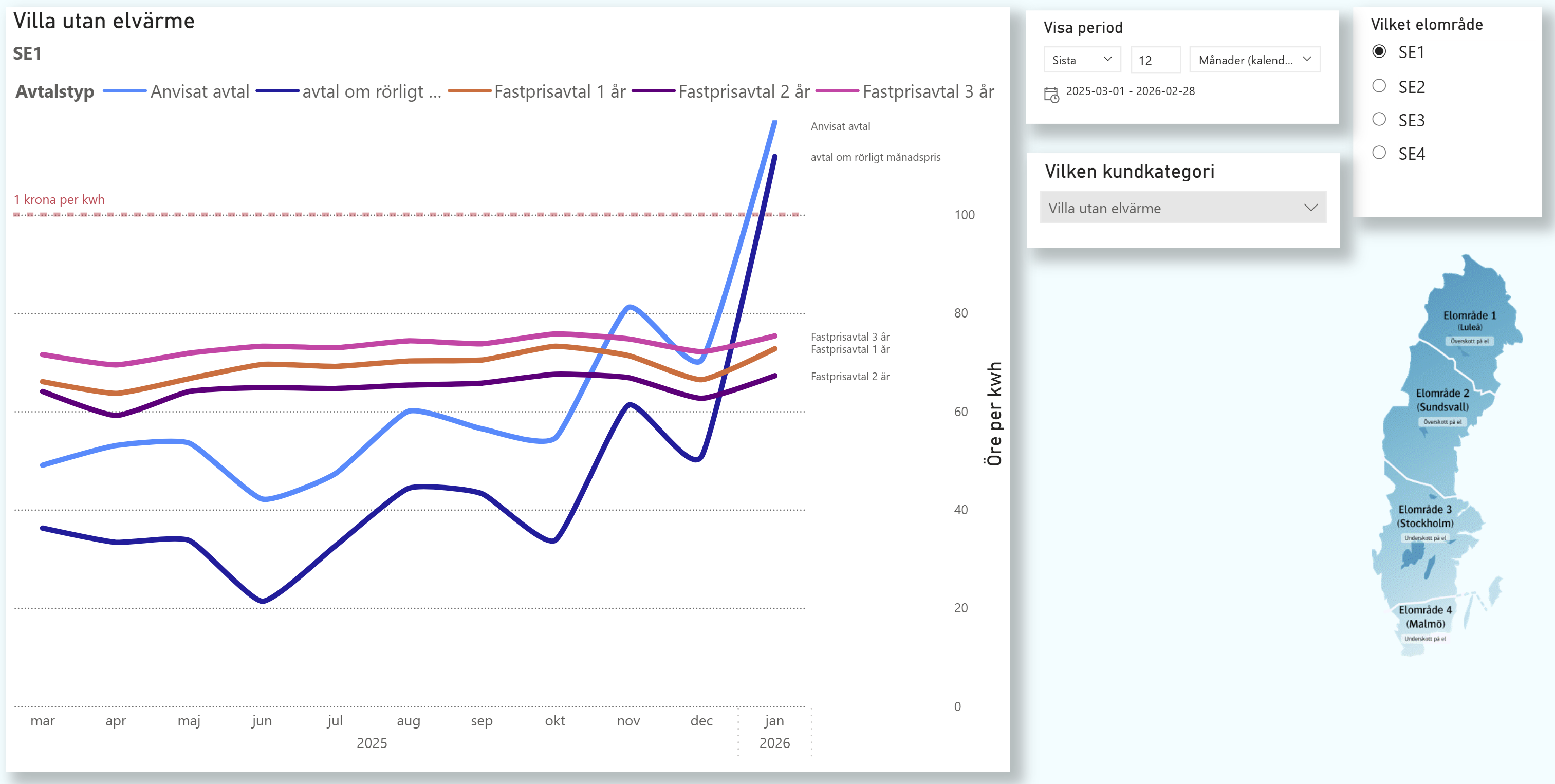This screenshot has height=784, width=1555.
Task: Click the calendar icon beside date range
Action: point(1051,95)
